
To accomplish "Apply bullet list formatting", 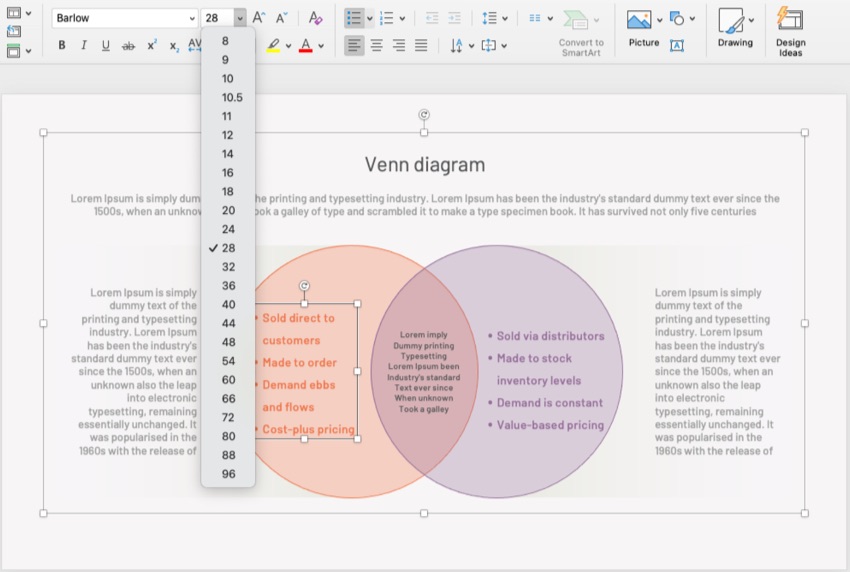I will [353, 18].
